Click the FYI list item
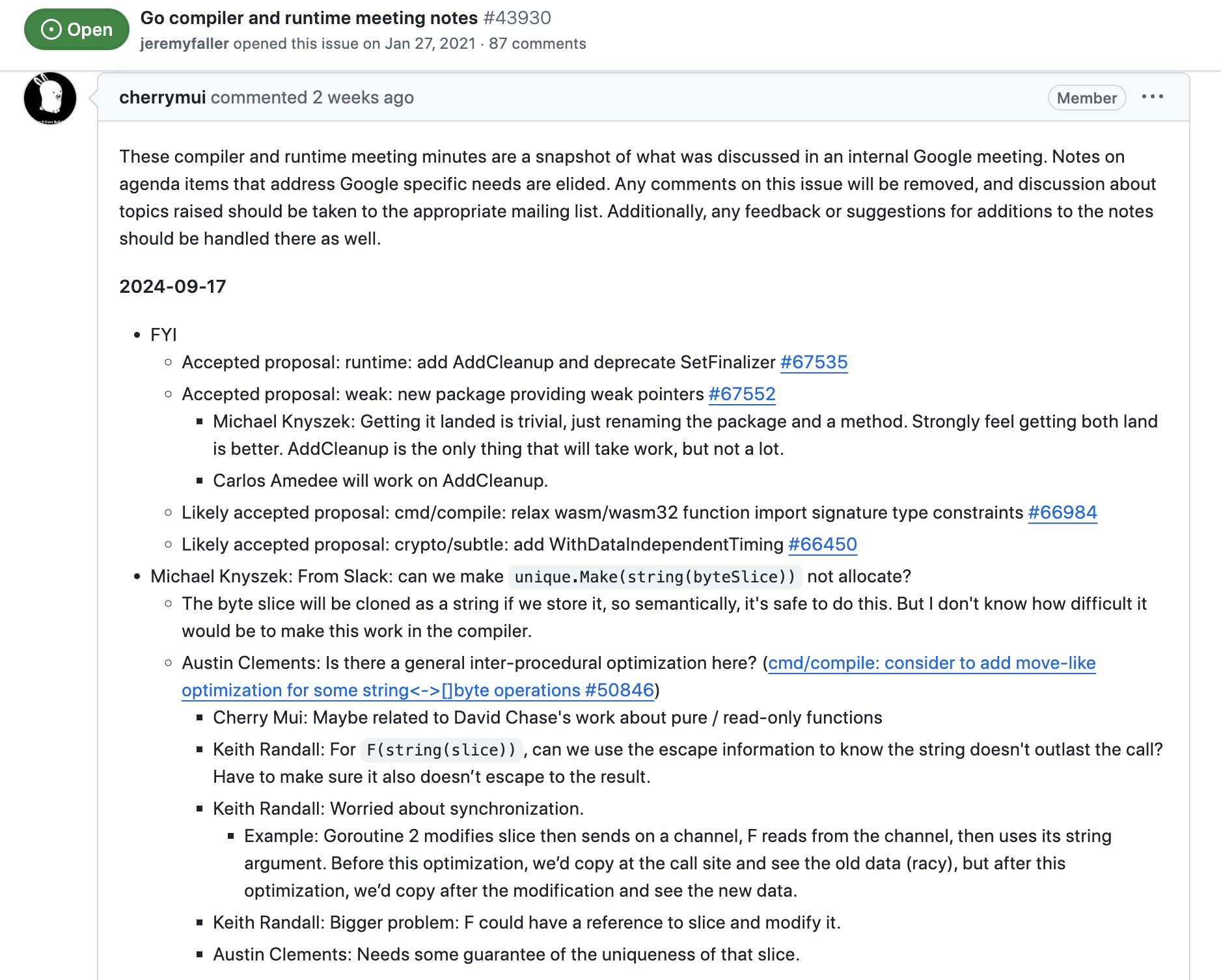 click(x=163, y=334)
